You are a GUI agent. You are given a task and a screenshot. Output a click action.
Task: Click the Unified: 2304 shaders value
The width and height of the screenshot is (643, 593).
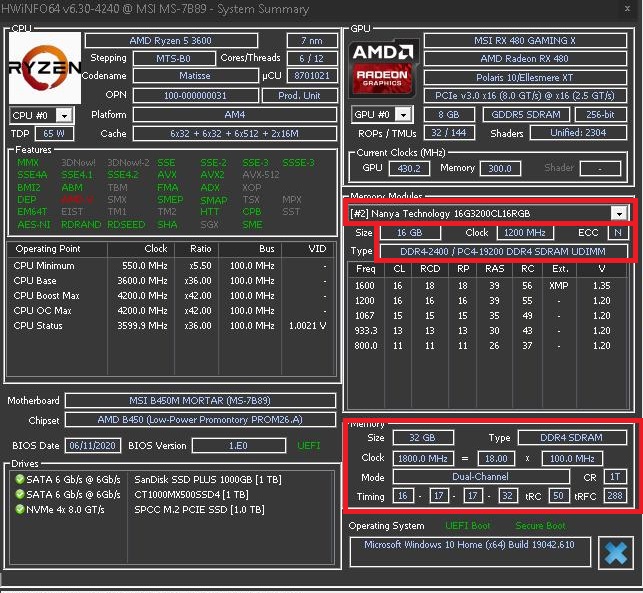click(x=578, y=132)
